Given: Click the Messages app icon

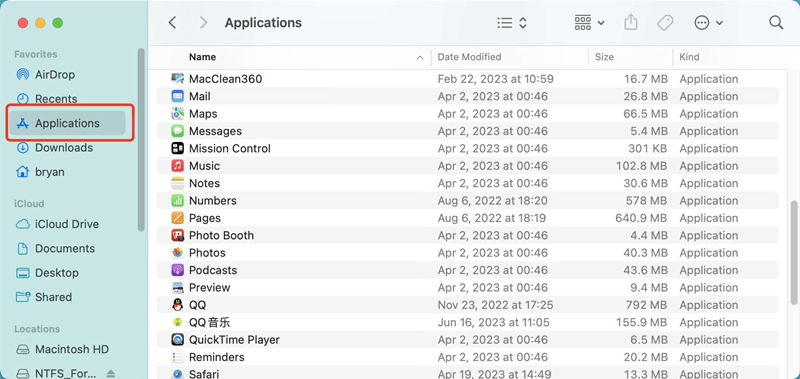Looking at the screenshot, I should tap(178, 131).
